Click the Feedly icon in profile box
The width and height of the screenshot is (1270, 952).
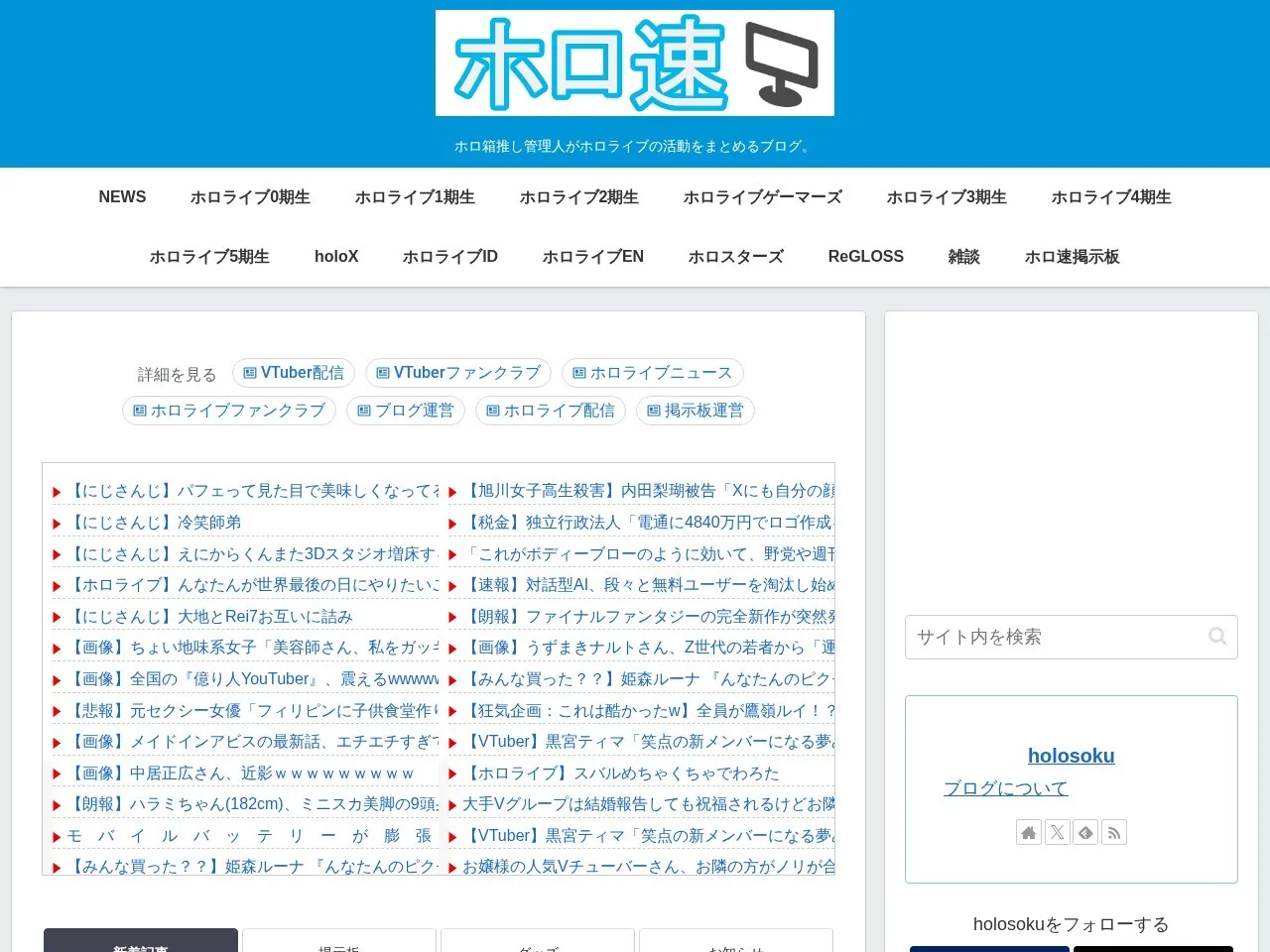click(x=1085, y=833)
